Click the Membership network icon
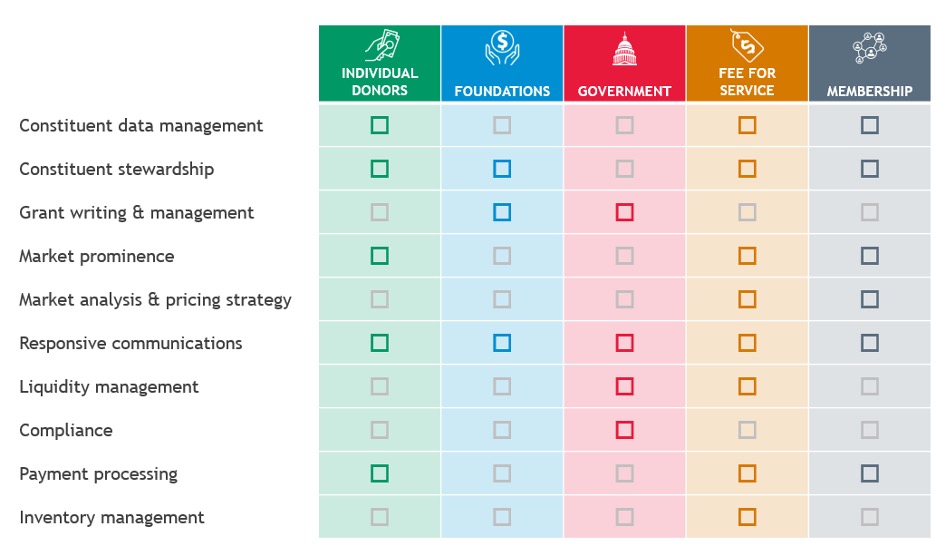This screenshot has width=936, height=546. tap(869, 49)
